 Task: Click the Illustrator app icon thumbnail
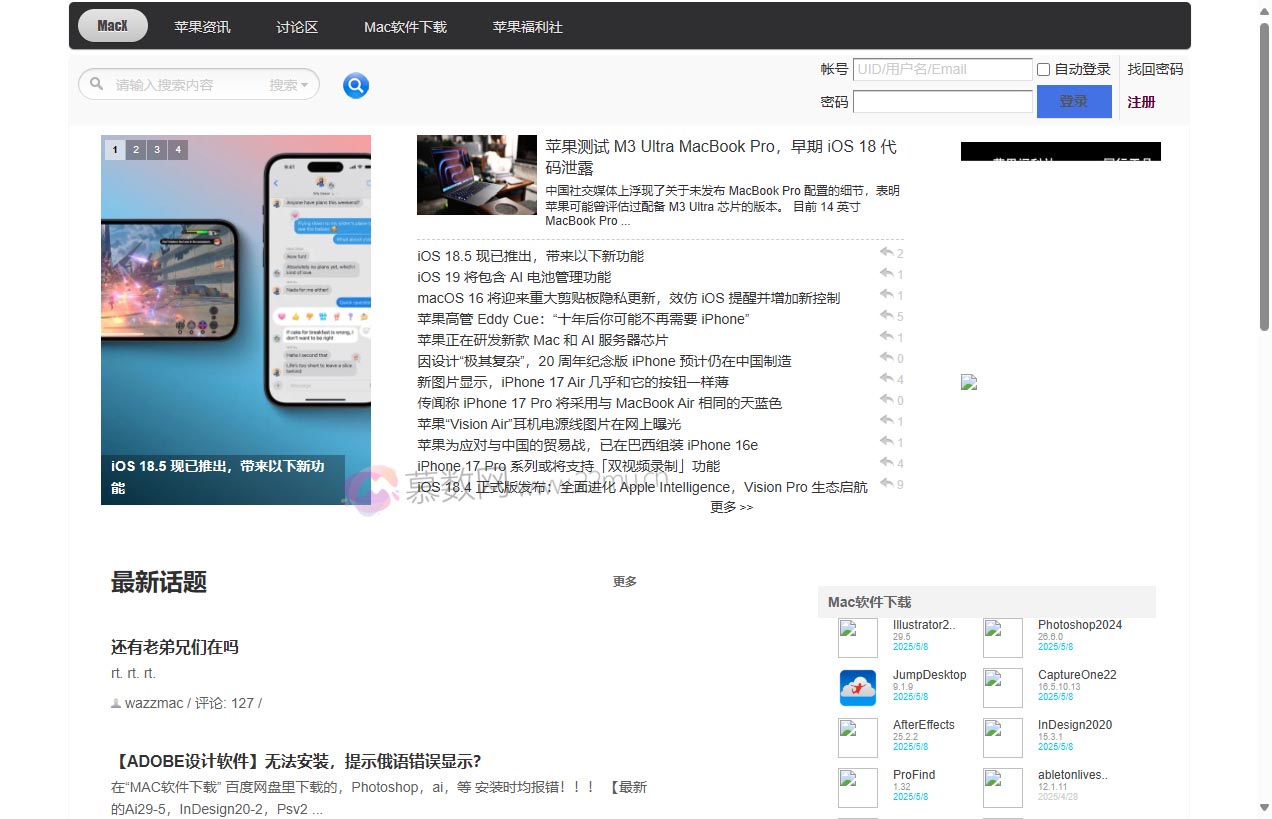pyautogui.click(x=858, y=638)
